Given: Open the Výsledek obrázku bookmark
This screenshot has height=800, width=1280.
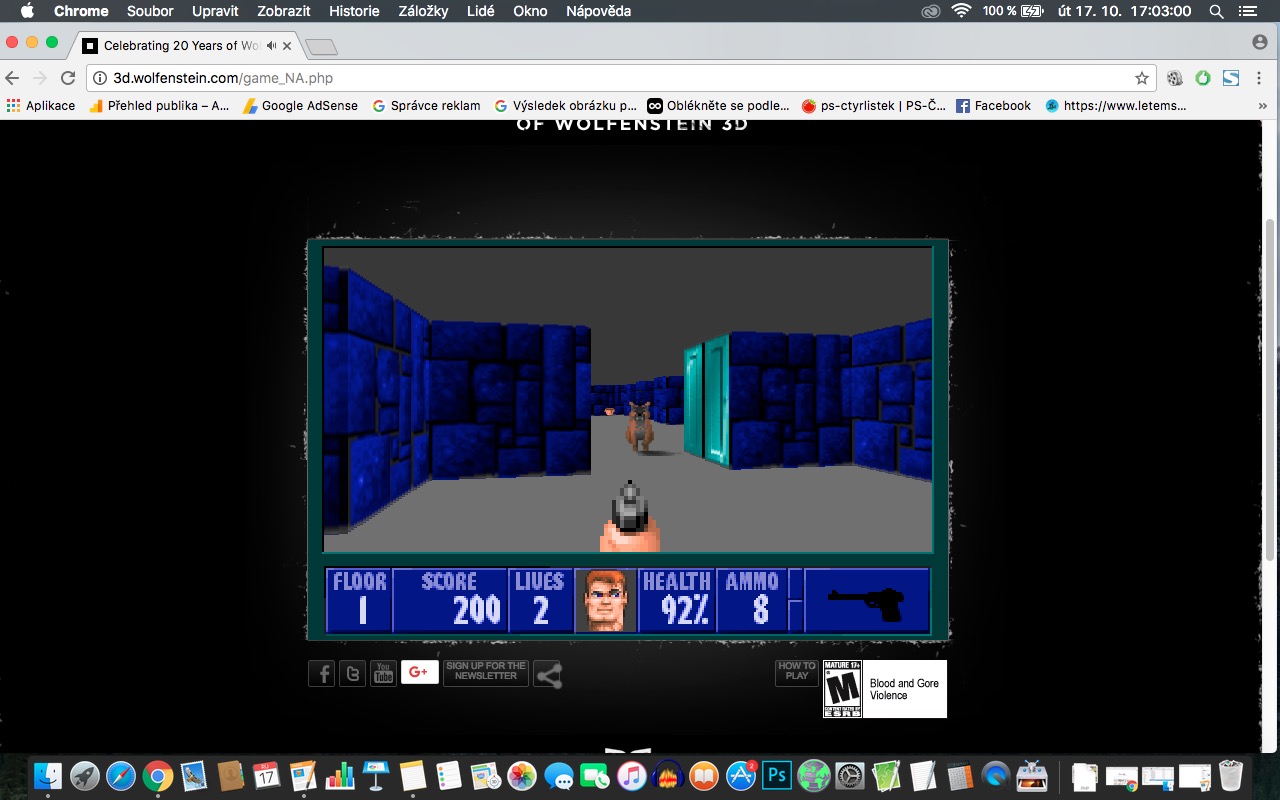Looking at the screenshot, I should (565, 105).
